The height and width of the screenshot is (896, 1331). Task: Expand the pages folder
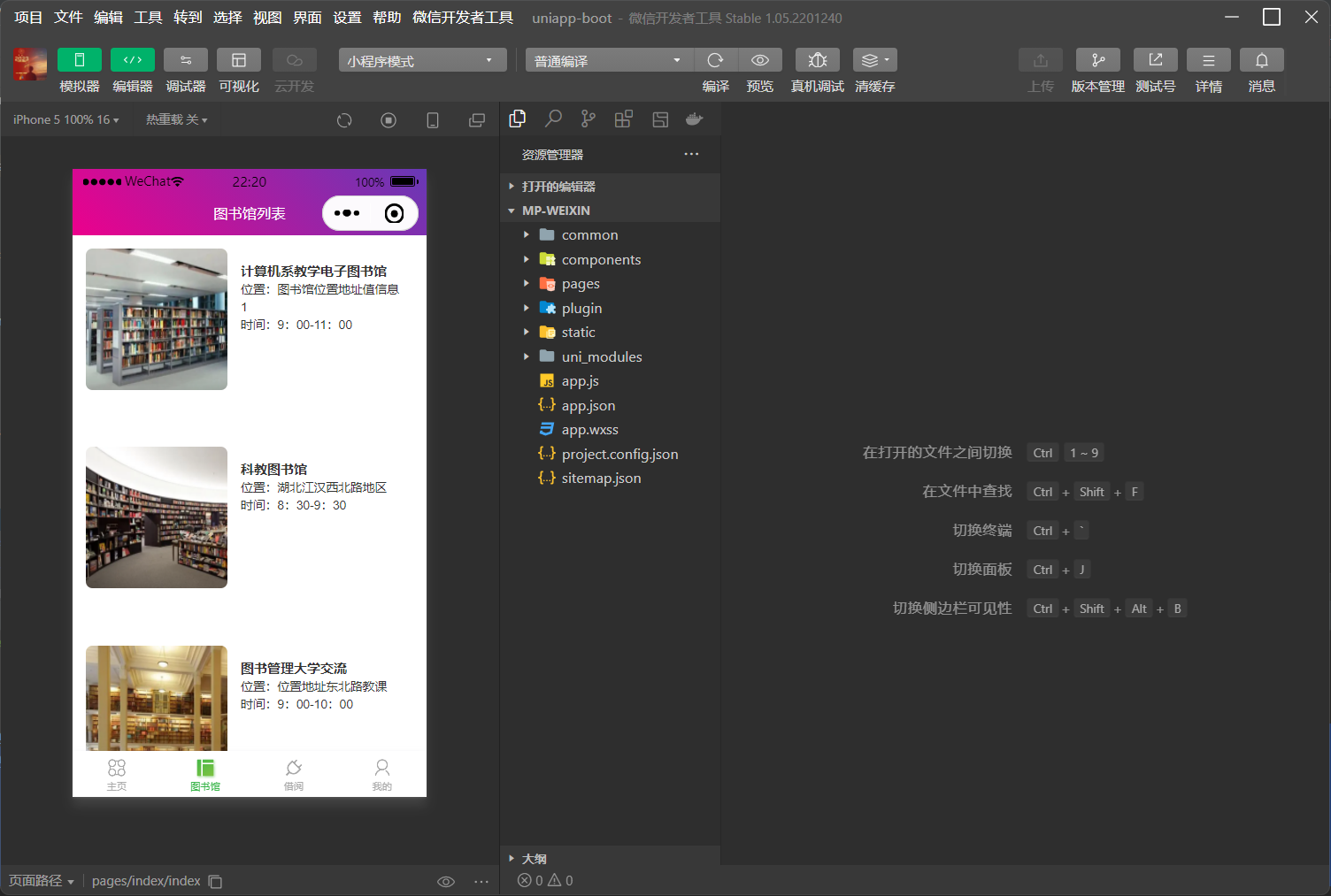click(610, 284)
